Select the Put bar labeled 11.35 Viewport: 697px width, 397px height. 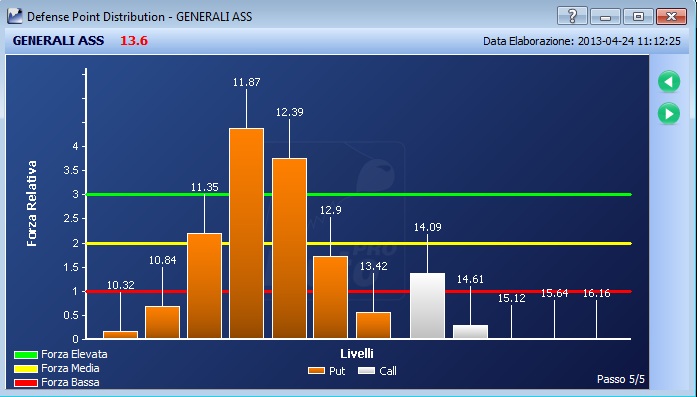coord(204,286)
